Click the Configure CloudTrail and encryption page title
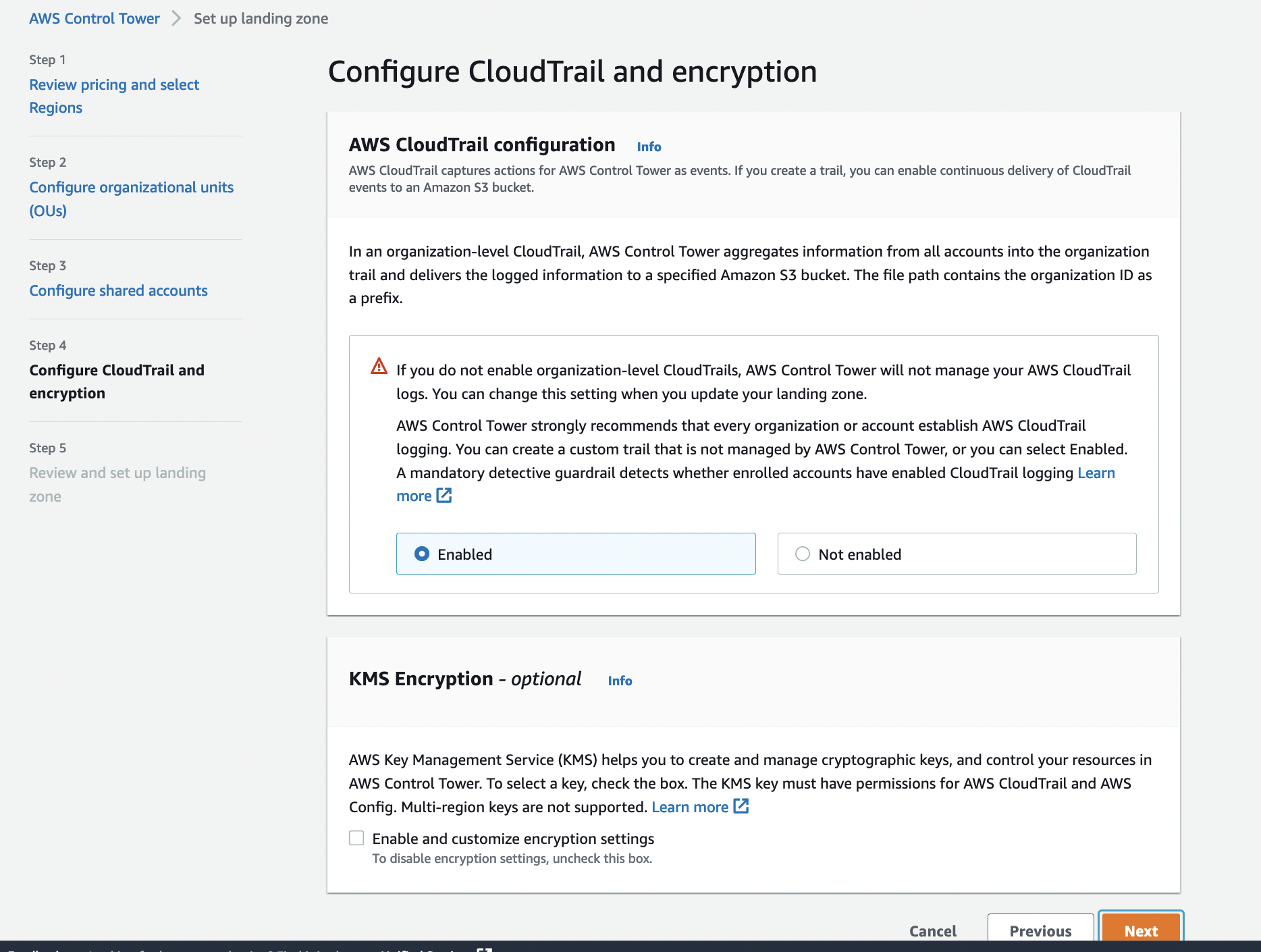Viewport: 1261px width, 952px height. 572,72
